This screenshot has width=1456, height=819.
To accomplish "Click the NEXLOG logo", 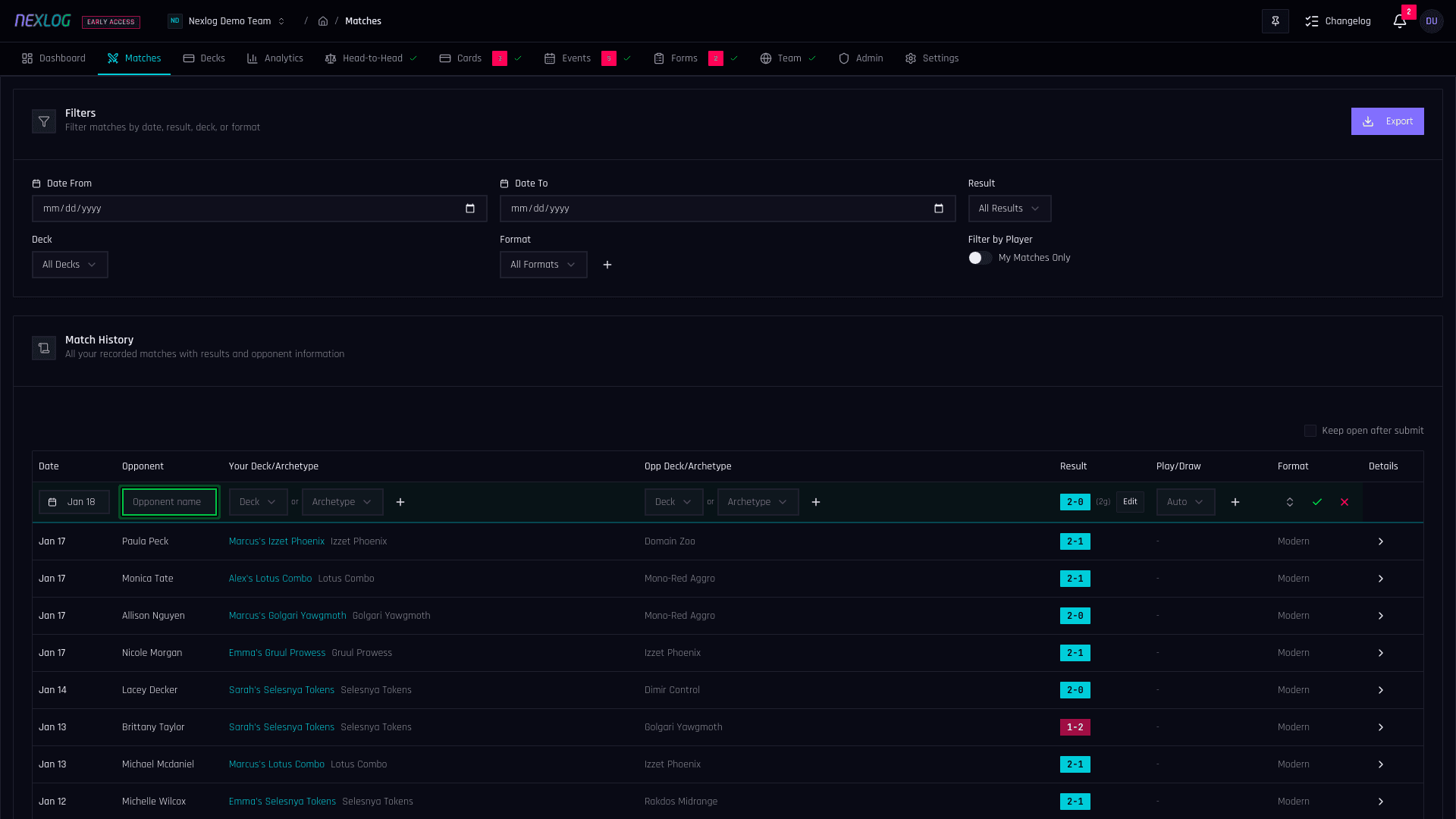I will [42, 21].
